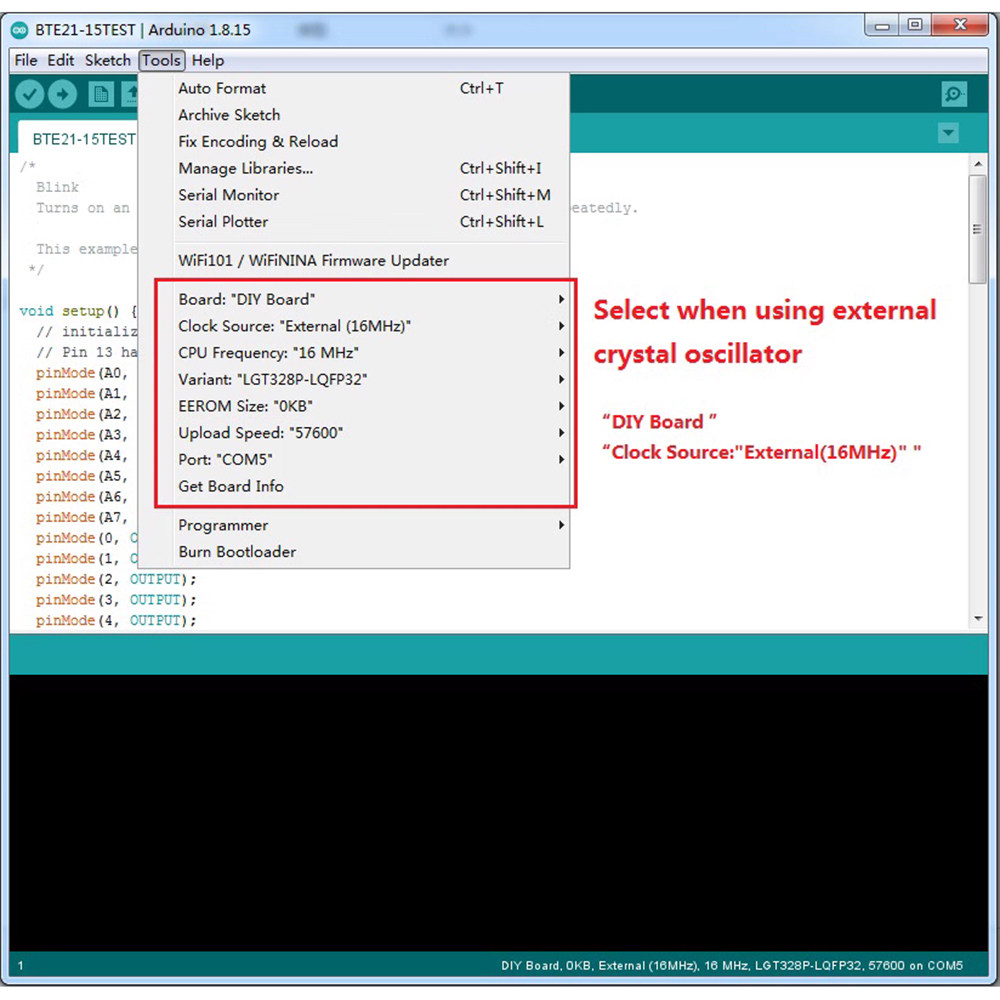Click the Blink comment line

tap(57, 188)
